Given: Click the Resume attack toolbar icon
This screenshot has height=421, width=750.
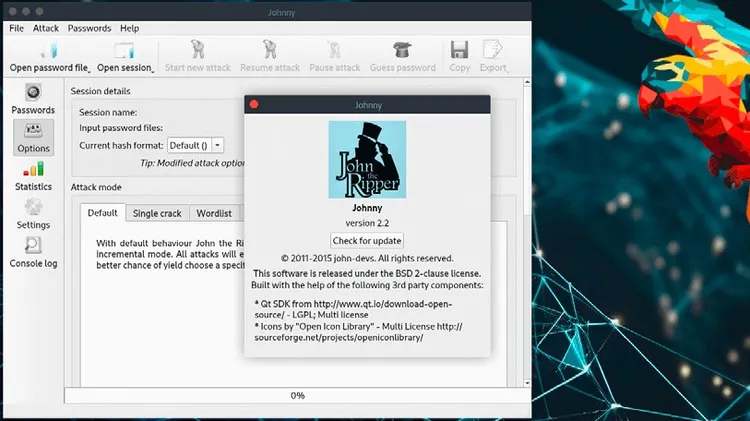Looking at the screenshot, I should click(268, 50).
